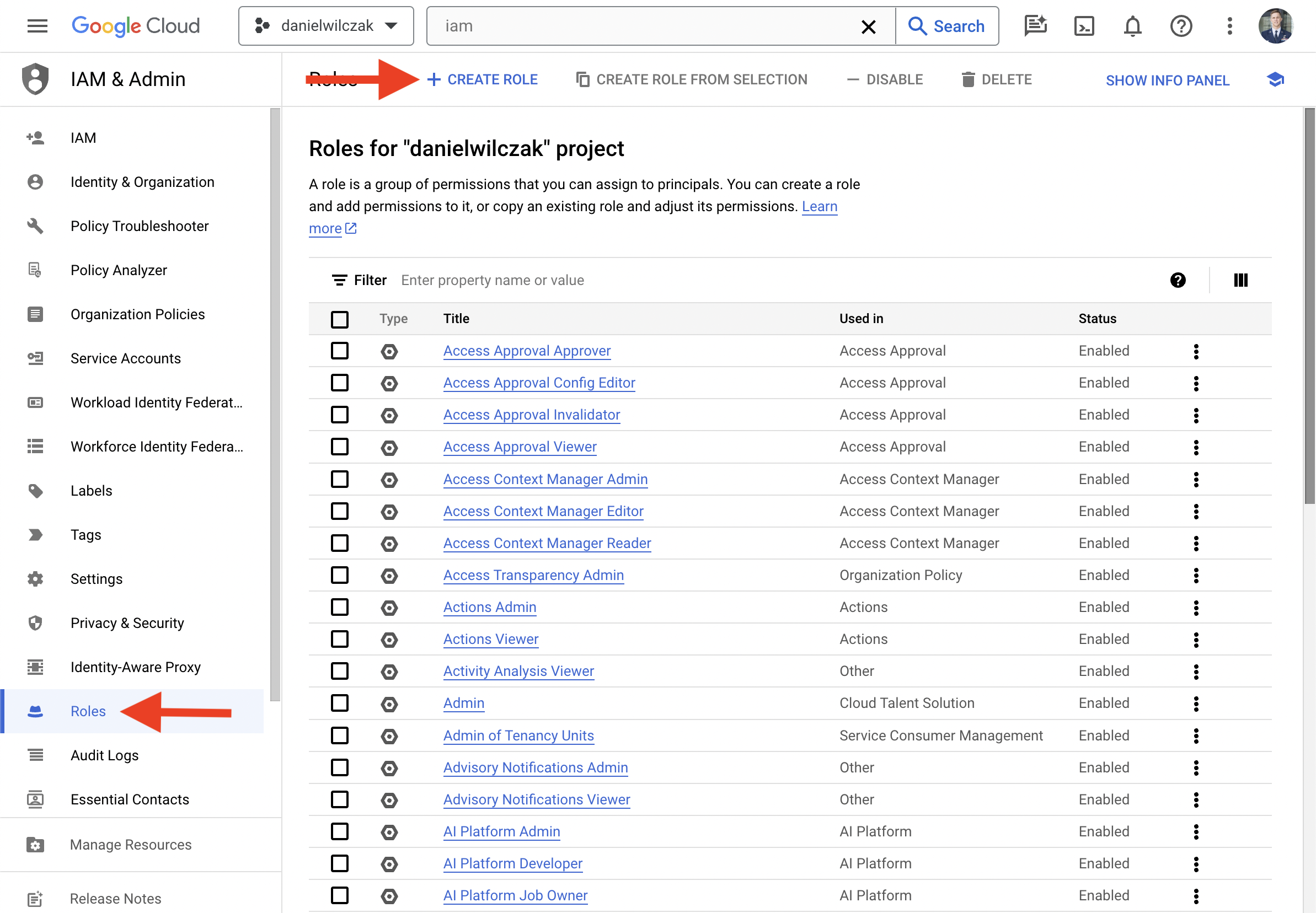Open the user account avatar
This screenshot has width=1316, height=913.
[1276, 26]
